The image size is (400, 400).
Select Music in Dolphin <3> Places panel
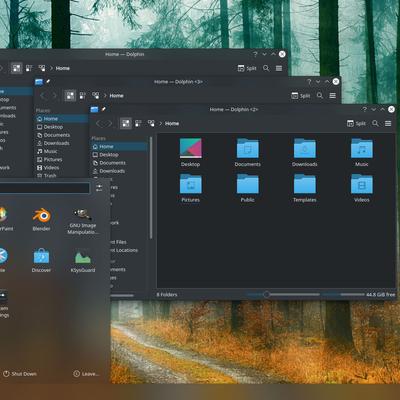click(x=62, y=151)
